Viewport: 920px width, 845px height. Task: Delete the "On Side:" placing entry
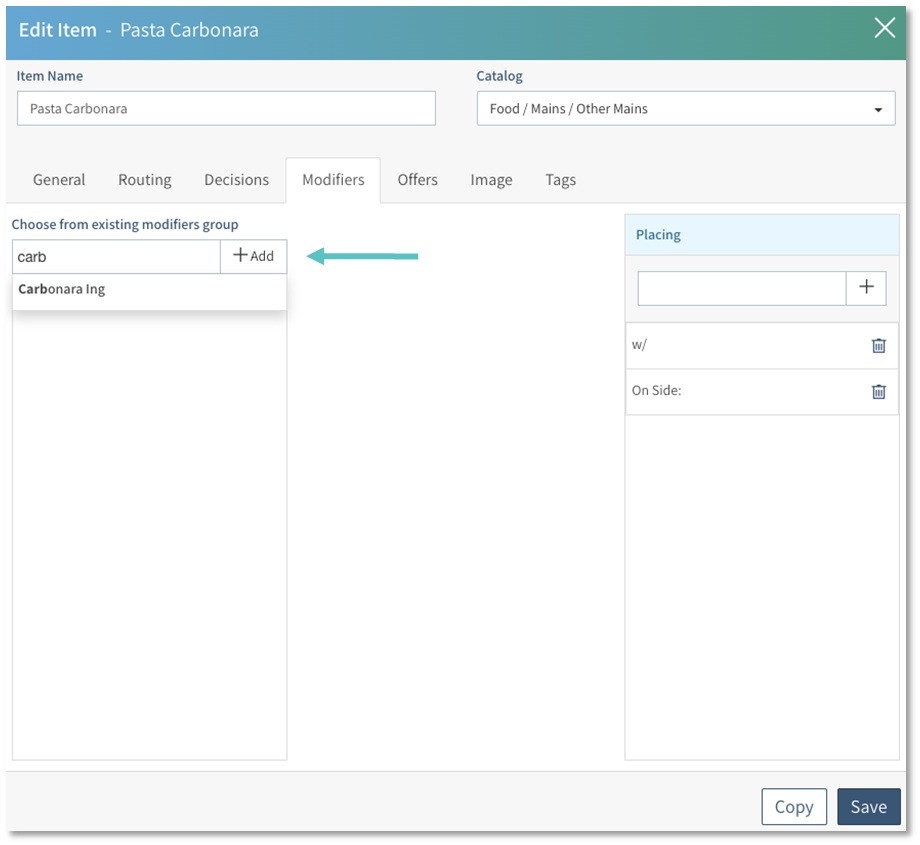(x=878, y=391)
